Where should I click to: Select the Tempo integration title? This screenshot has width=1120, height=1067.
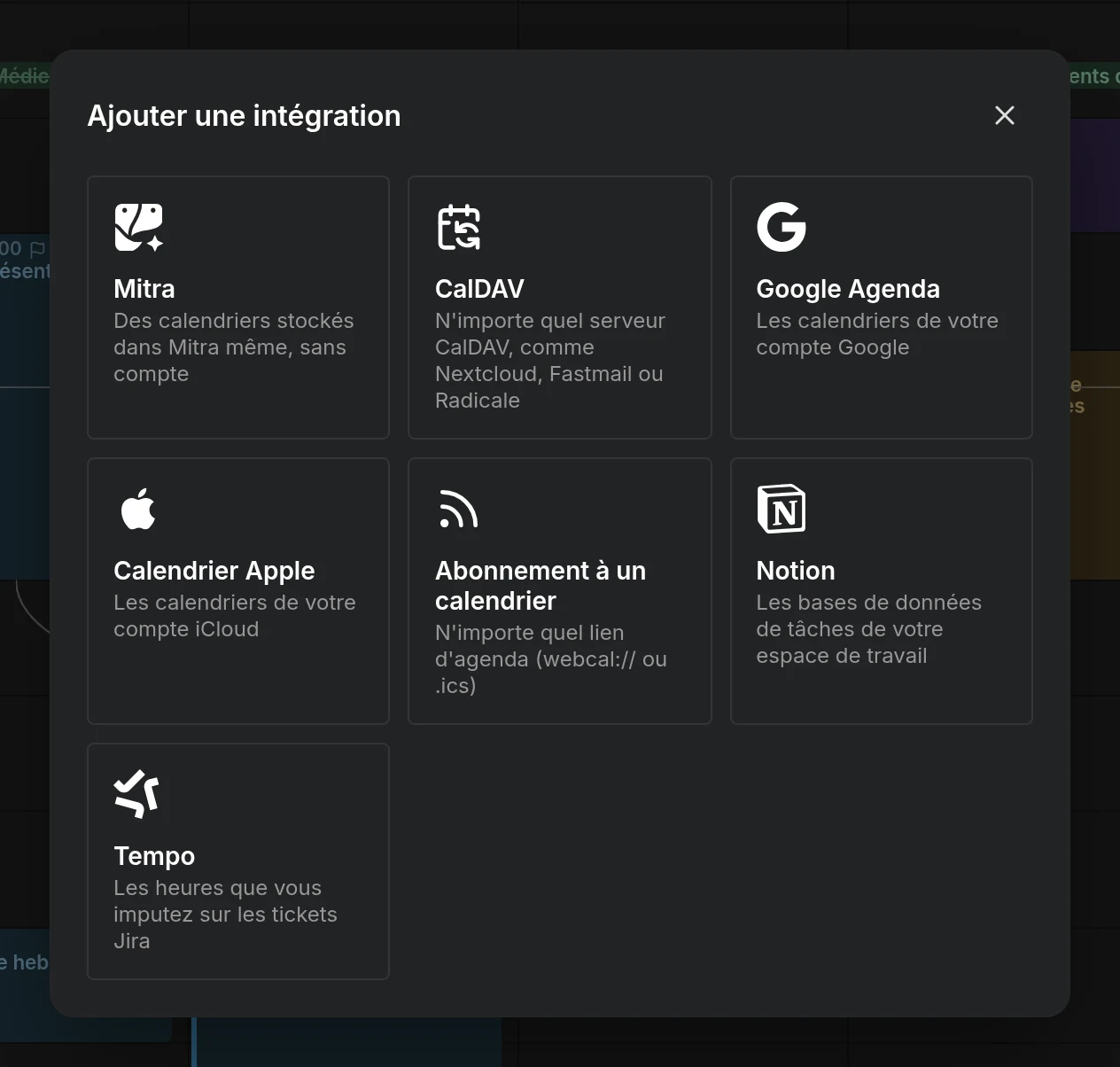tap(154, 856)
